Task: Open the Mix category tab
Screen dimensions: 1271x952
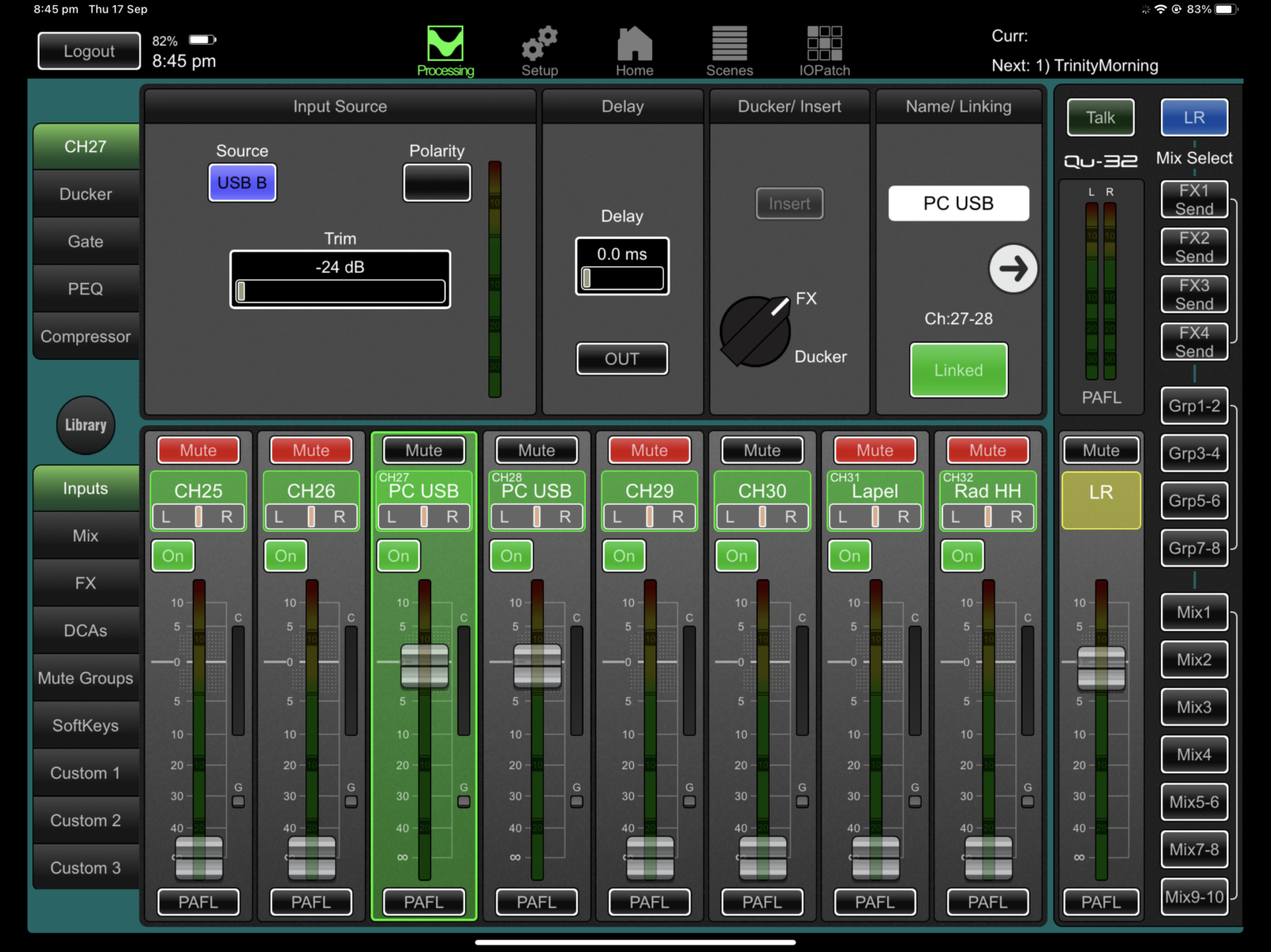Action: [x=85, y=535]
